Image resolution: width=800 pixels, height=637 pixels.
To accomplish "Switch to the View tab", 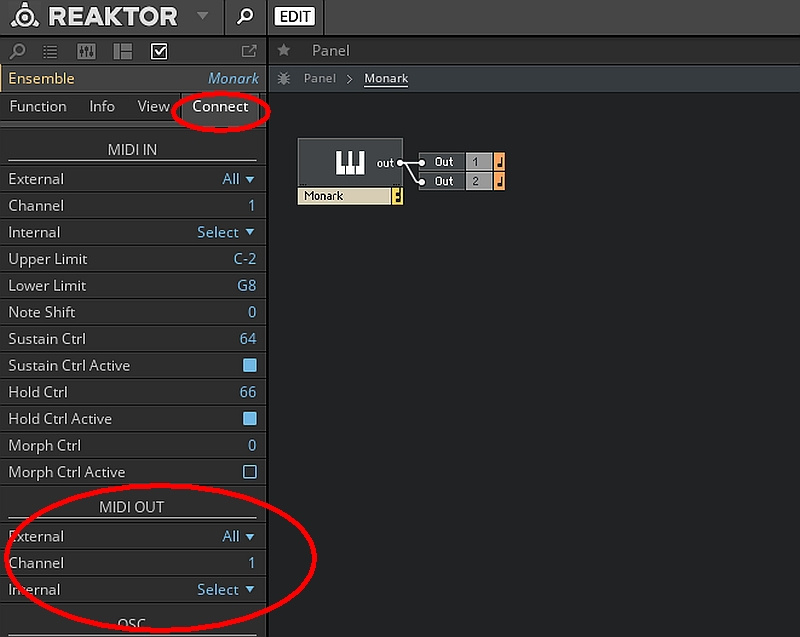I will [154, 106].
